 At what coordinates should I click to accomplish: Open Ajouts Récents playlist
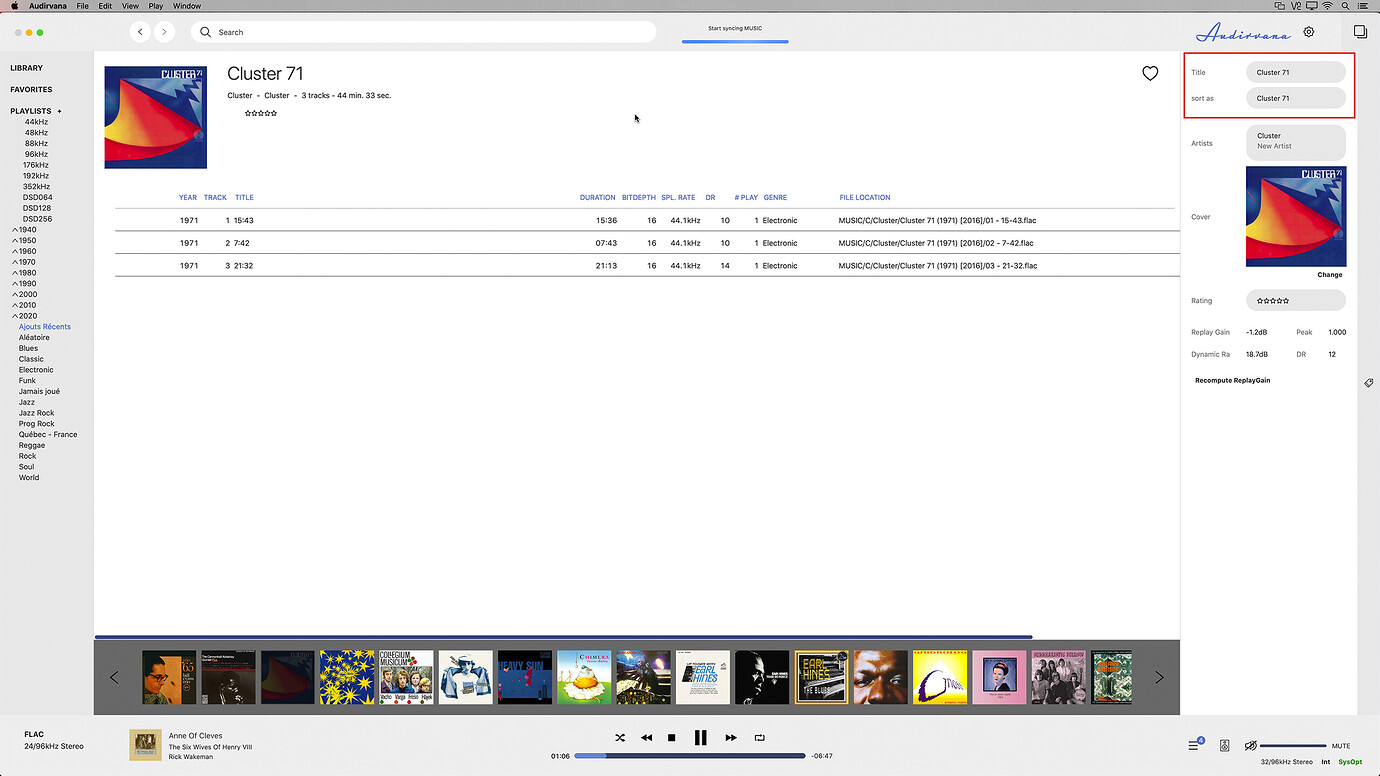point(45,327)
